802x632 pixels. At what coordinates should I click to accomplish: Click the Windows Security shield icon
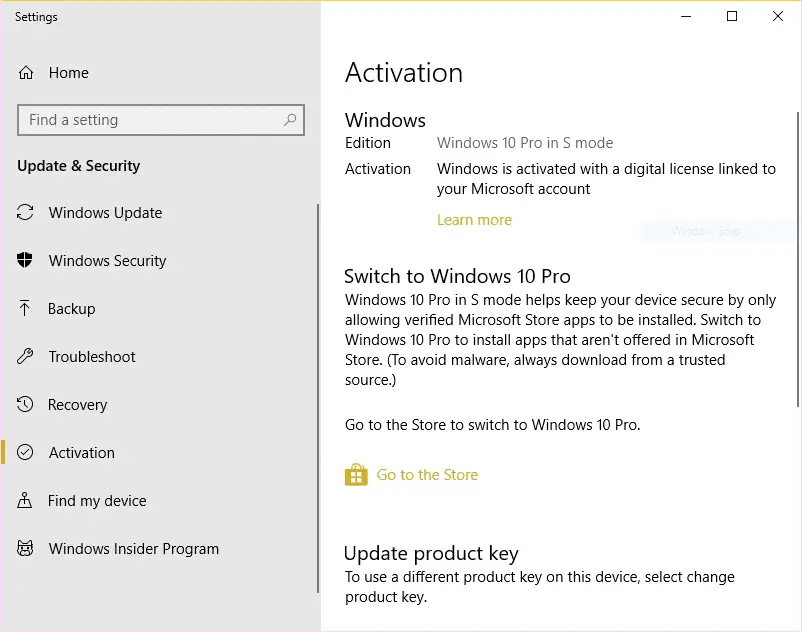[x=25, y=260]
